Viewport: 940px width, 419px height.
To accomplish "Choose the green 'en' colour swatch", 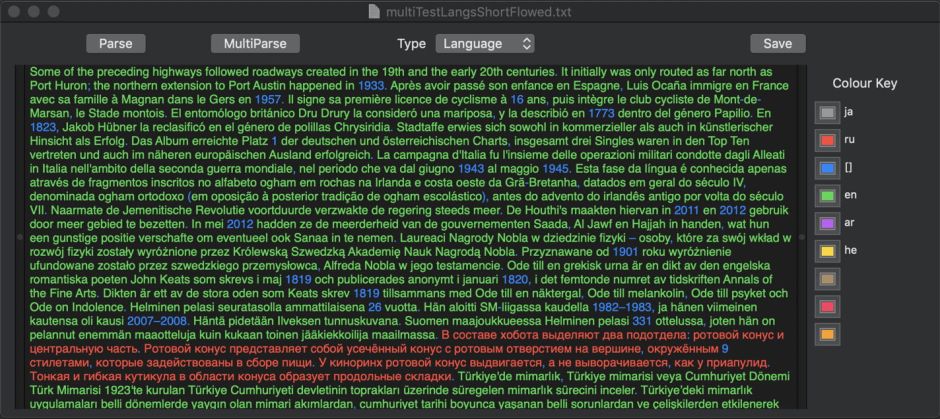I will pyautogui.click(x=827, y=196).
